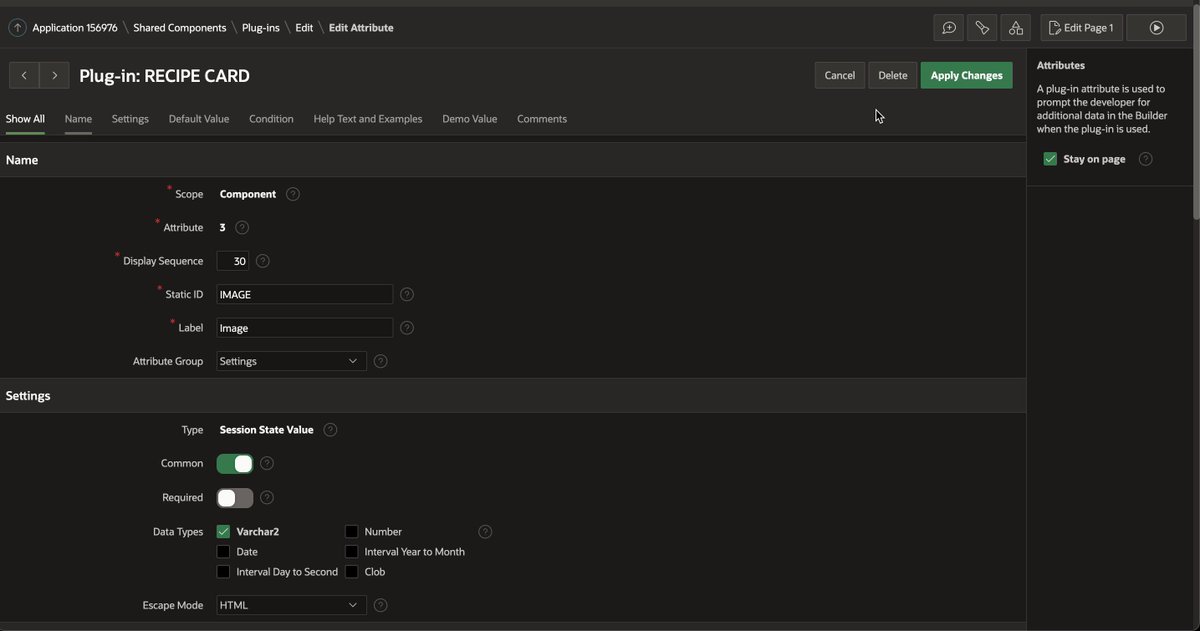
Task: Enable the Required switch
Action: tap(235, 498)
